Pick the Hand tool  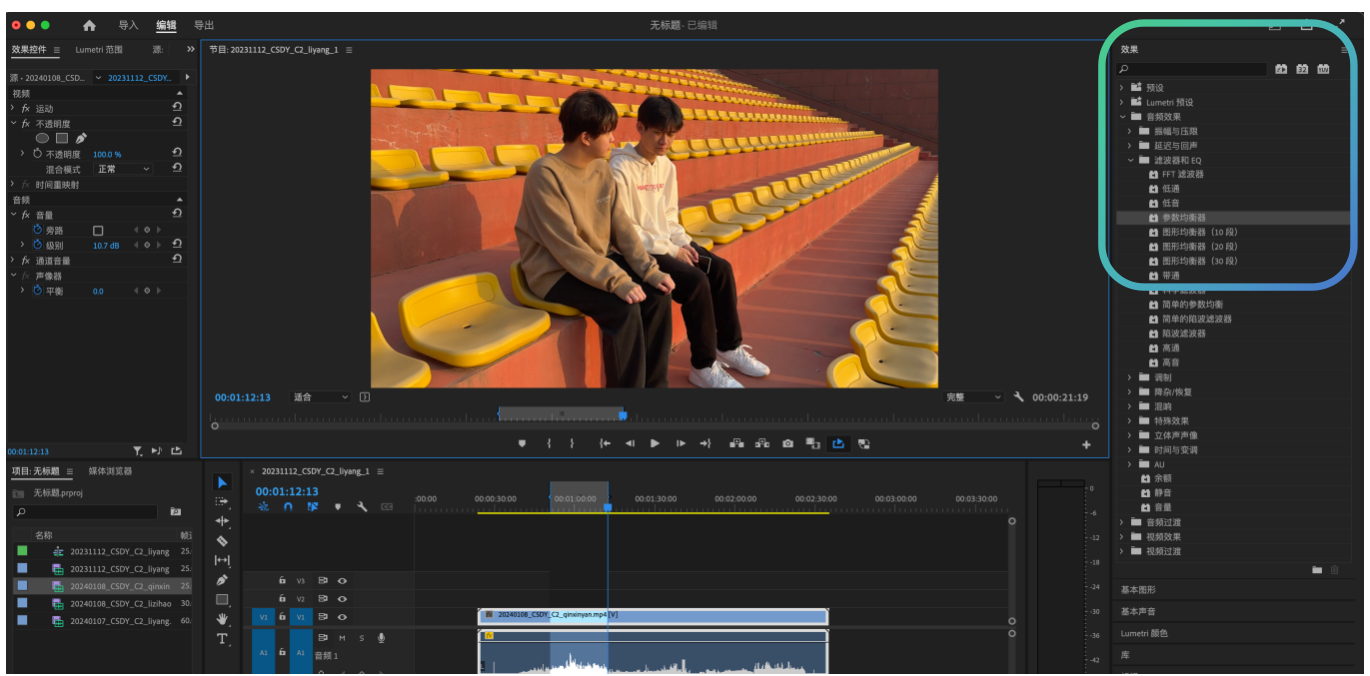coord(222,619)
